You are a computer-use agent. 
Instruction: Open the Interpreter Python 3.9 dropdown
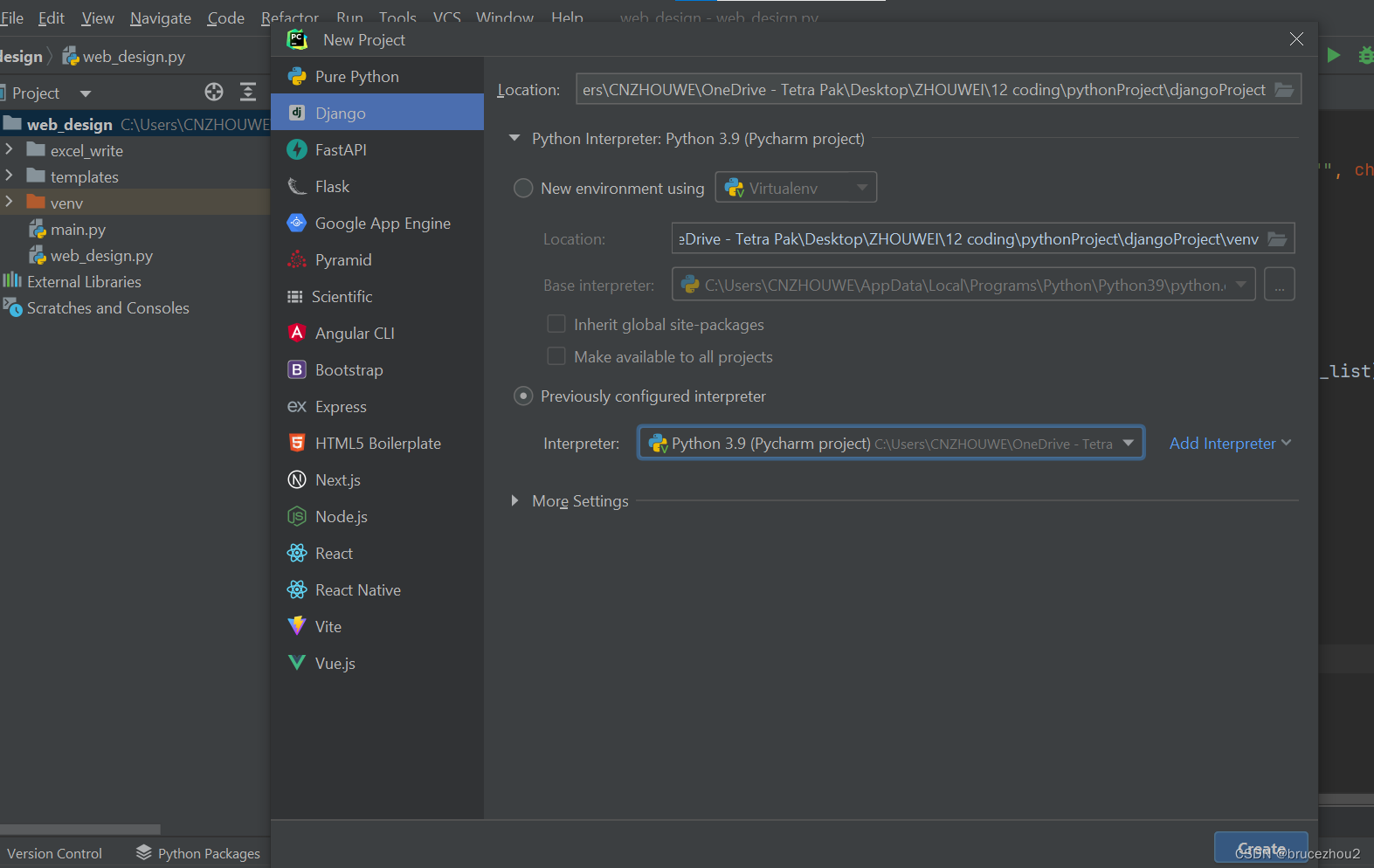[891, 443]
